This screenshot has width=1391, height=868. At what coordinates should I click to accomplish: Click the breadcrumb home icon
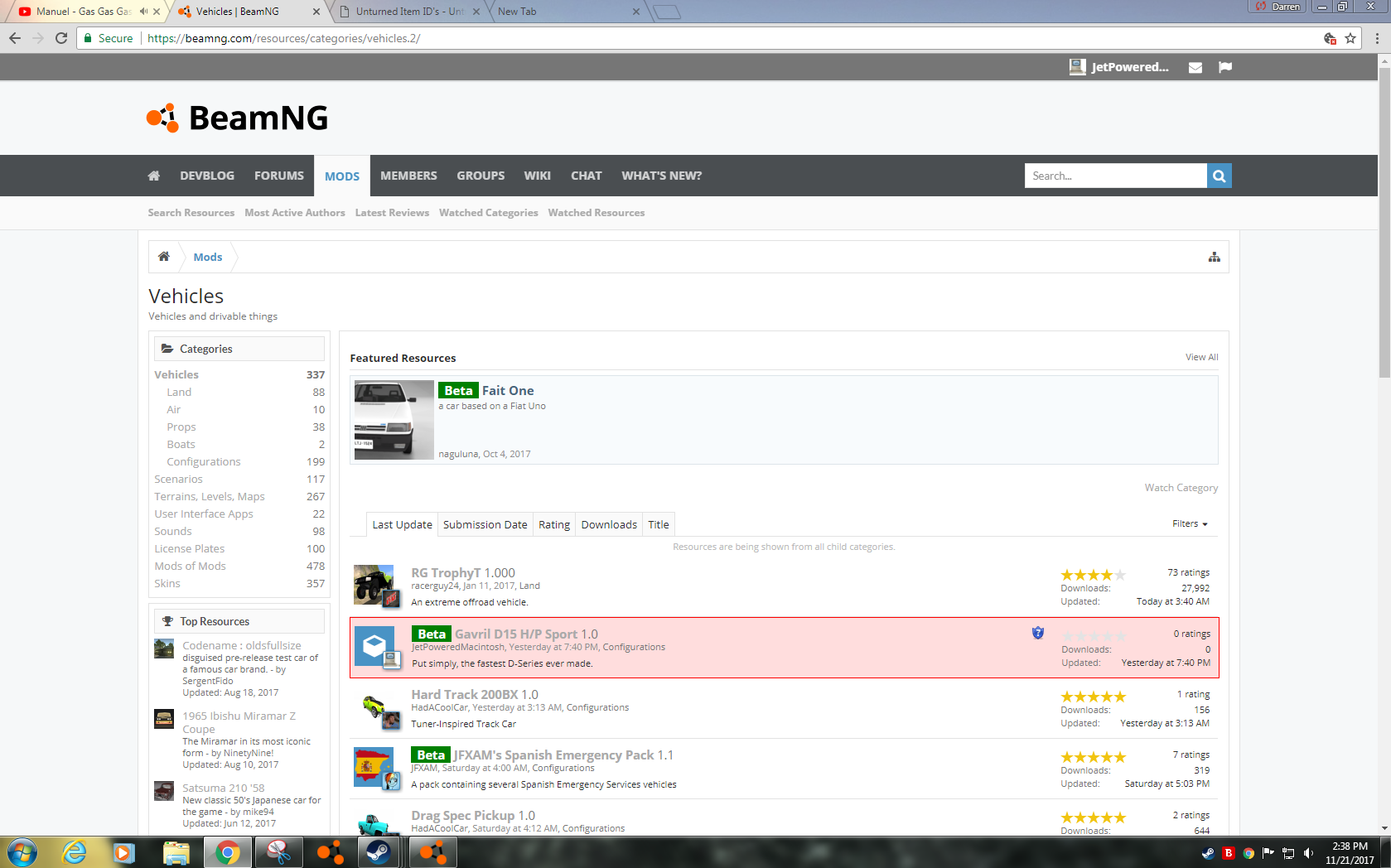[164, 257]
